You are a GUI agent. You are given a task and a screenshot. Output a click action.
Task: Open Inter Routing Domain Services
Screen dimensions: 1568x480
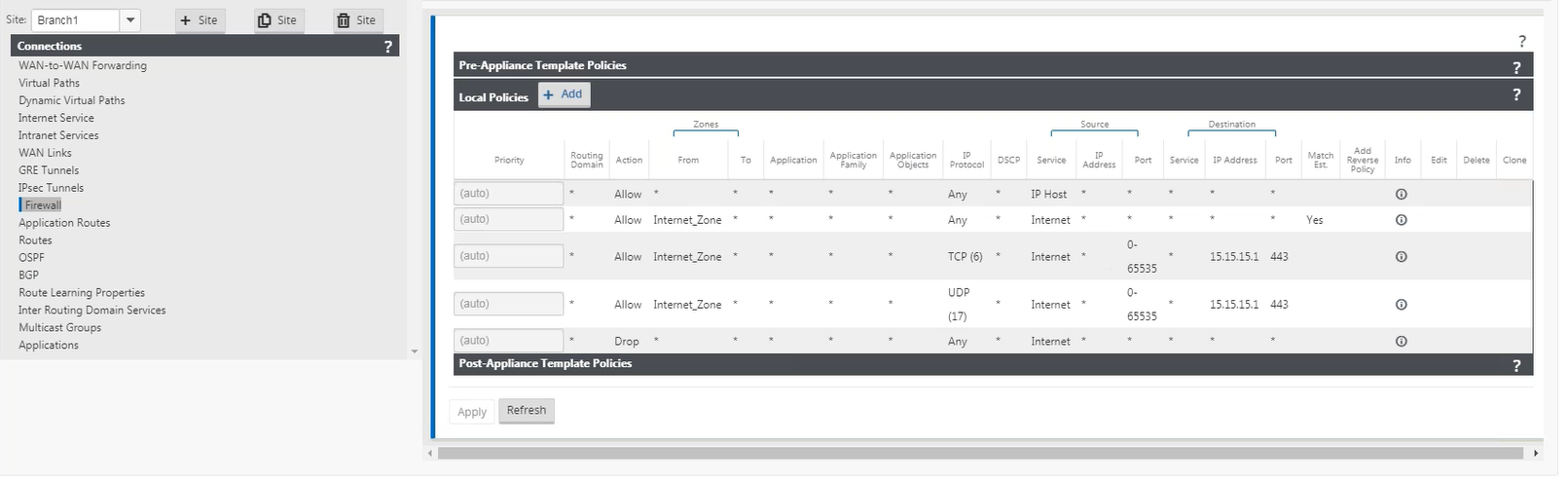[92, 311]
